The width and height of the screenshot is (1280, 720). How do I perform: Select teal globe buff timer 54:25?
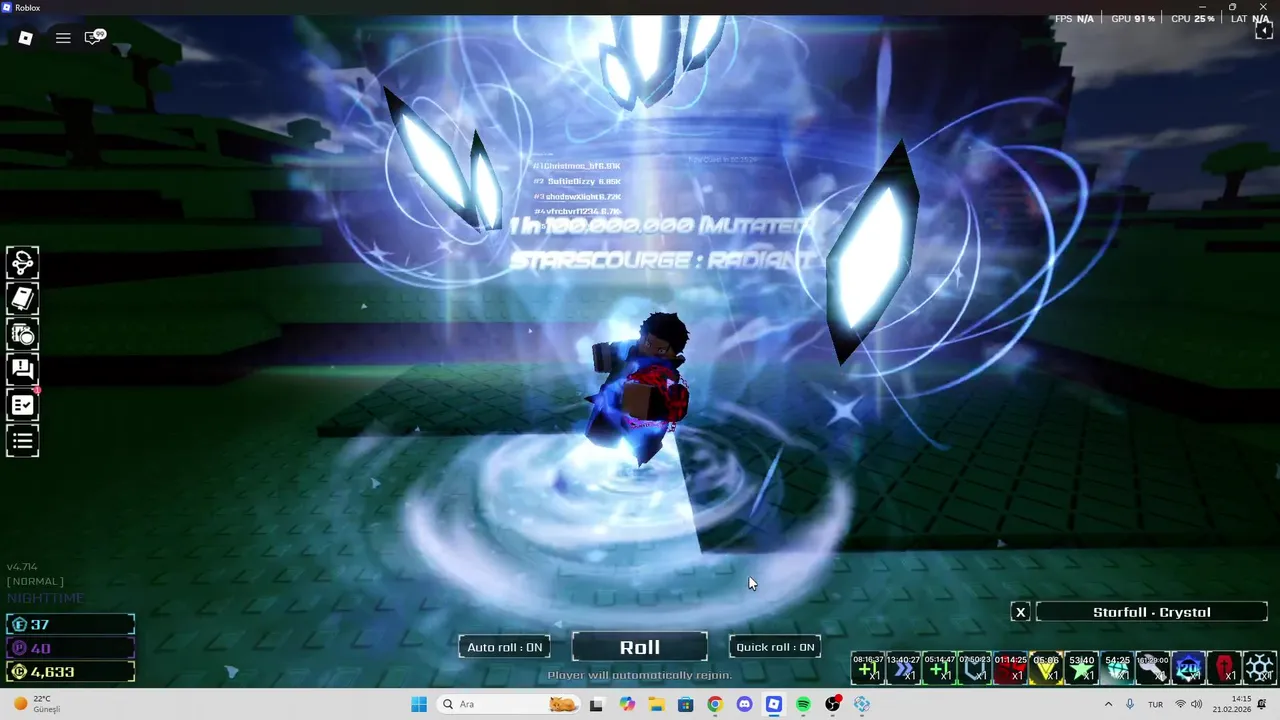[x=1118, y=667]
